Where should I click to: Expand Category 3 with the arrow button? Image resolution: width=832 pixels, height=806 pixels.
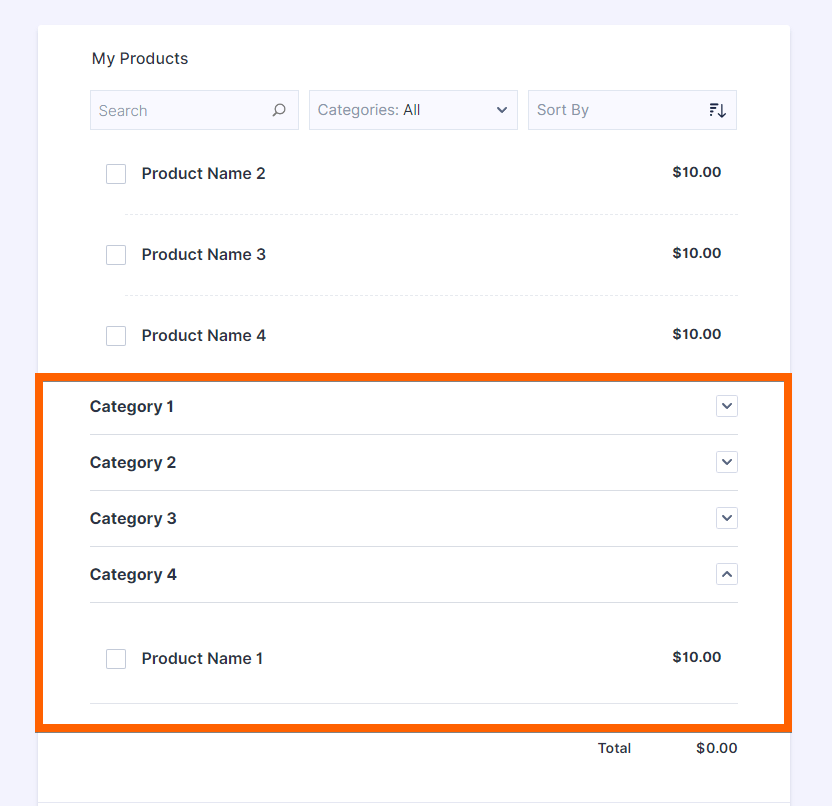point(727,518)
